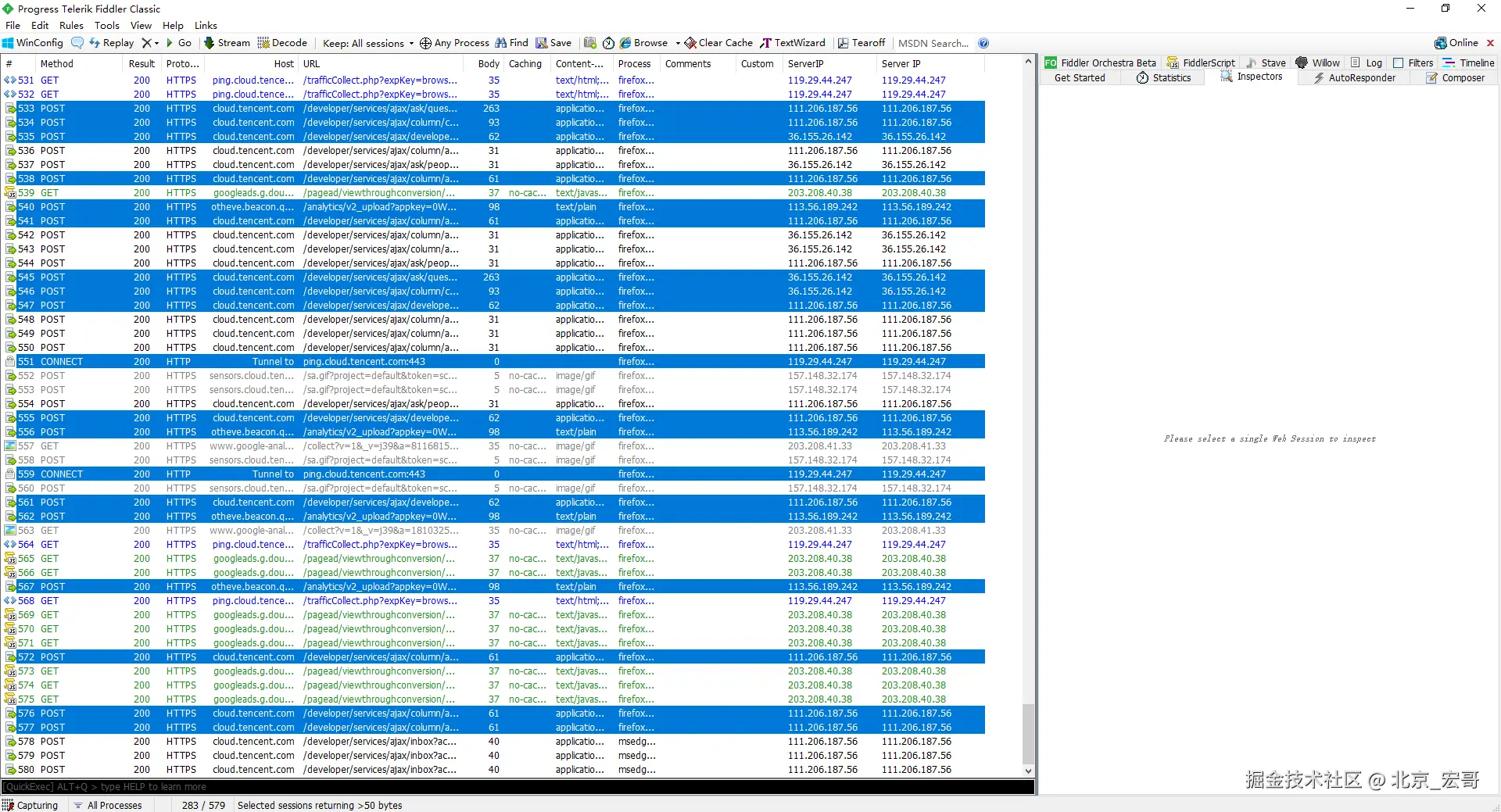This screenshot has width=1501, height=812.
Task: Click session 559 lock tunnel icon
Action: 10,474
